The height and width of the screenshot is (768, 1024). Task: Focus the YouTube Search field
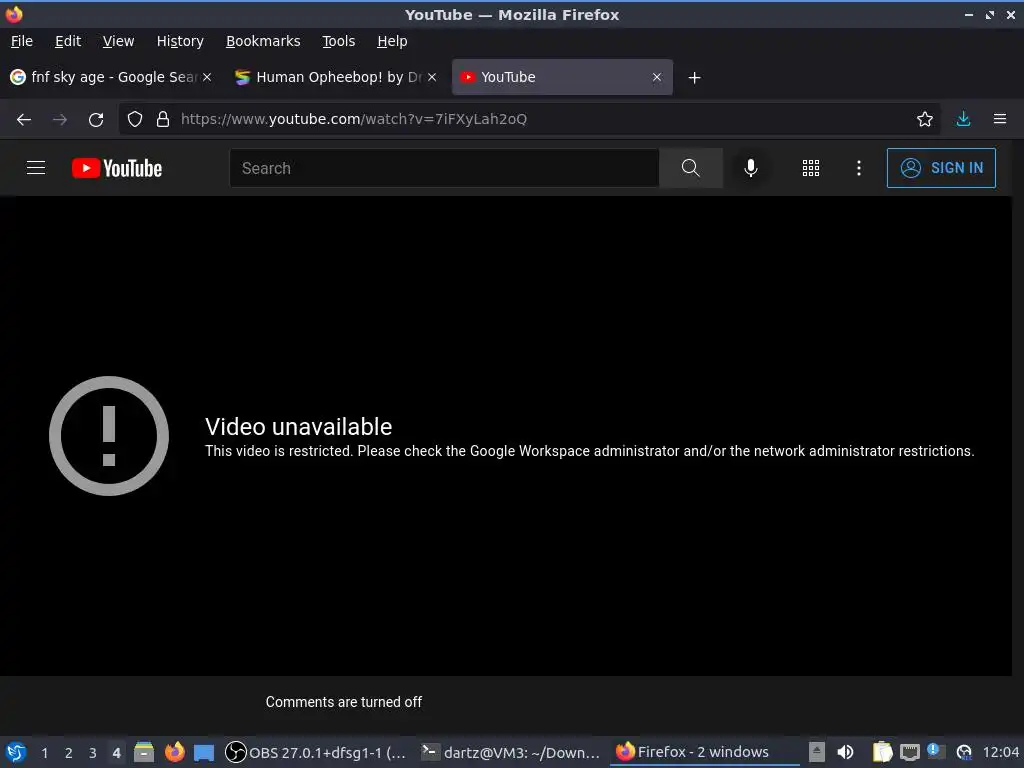pos(444,168)
